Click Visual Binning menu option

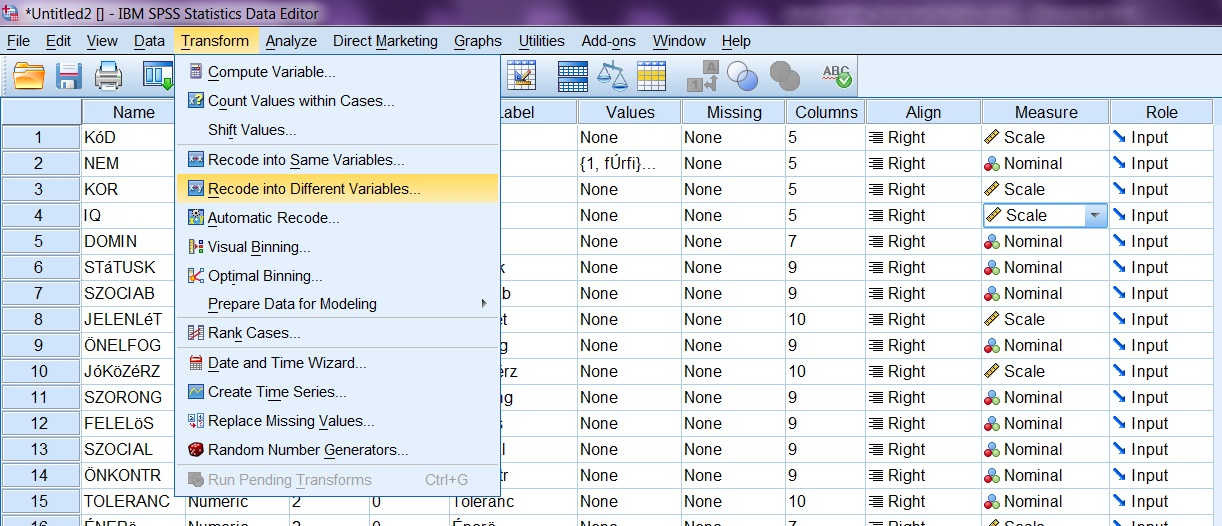pyautogui.click(x=258, y=247)
